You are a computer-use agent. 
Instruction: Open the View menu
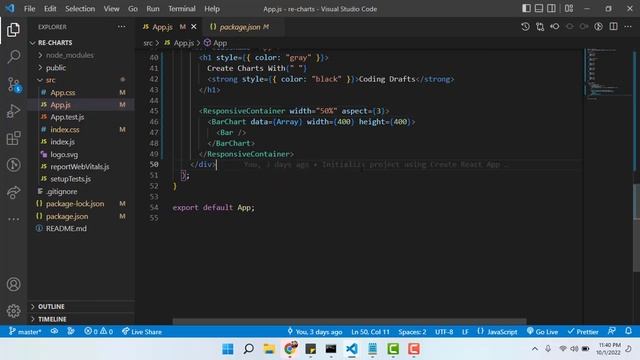pos(111,9)
